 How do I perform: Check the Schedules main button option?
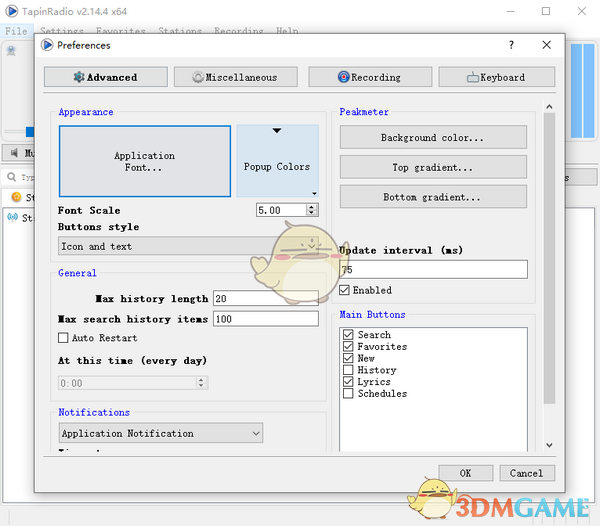click(348, 394)
